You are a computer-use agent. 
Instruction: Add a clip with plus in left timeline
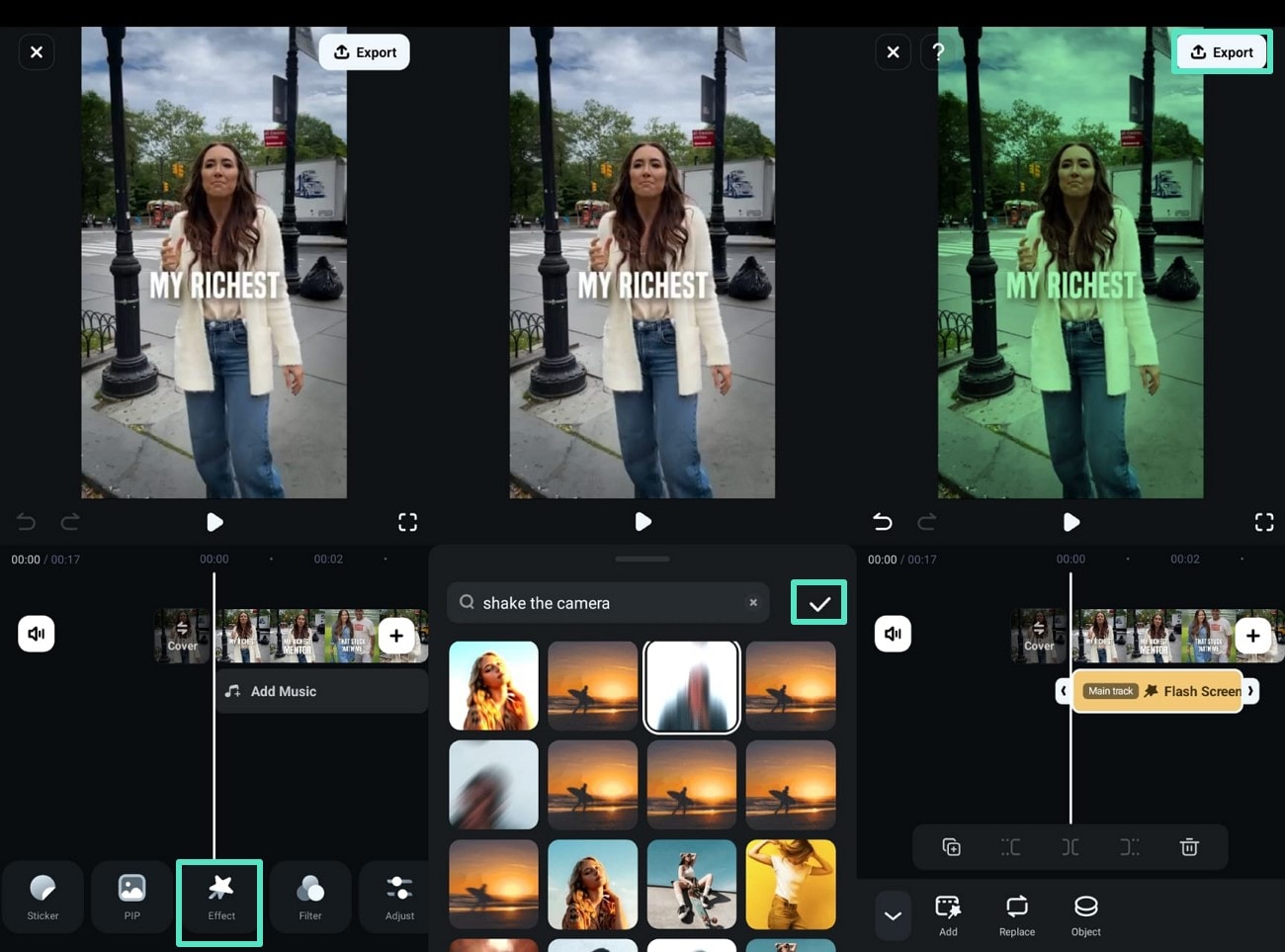(x=396, y=636)
